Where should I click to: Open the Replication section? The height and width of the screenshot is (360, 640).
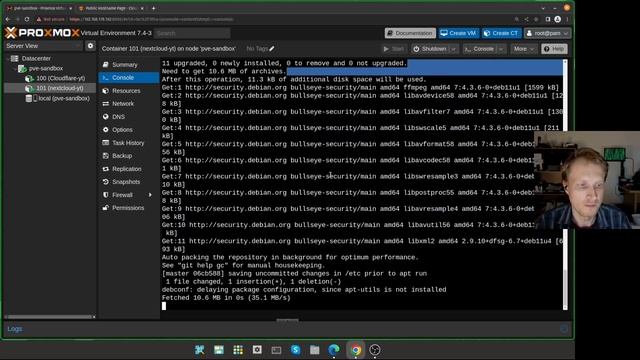(128, 169)
